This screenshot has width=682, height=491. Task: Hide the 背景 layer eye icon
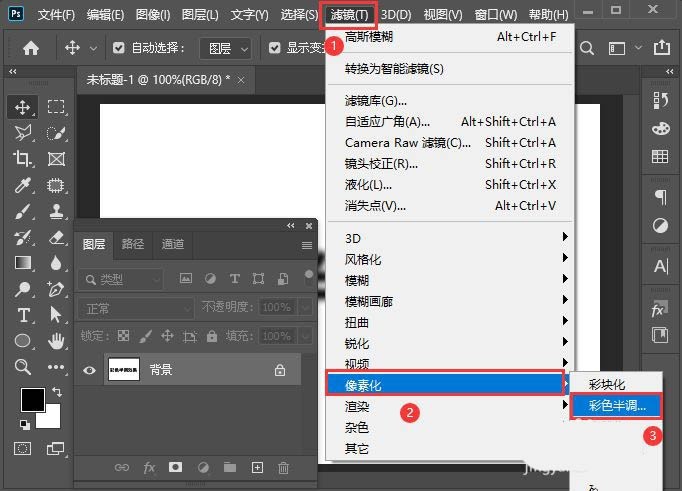(90, 370)
